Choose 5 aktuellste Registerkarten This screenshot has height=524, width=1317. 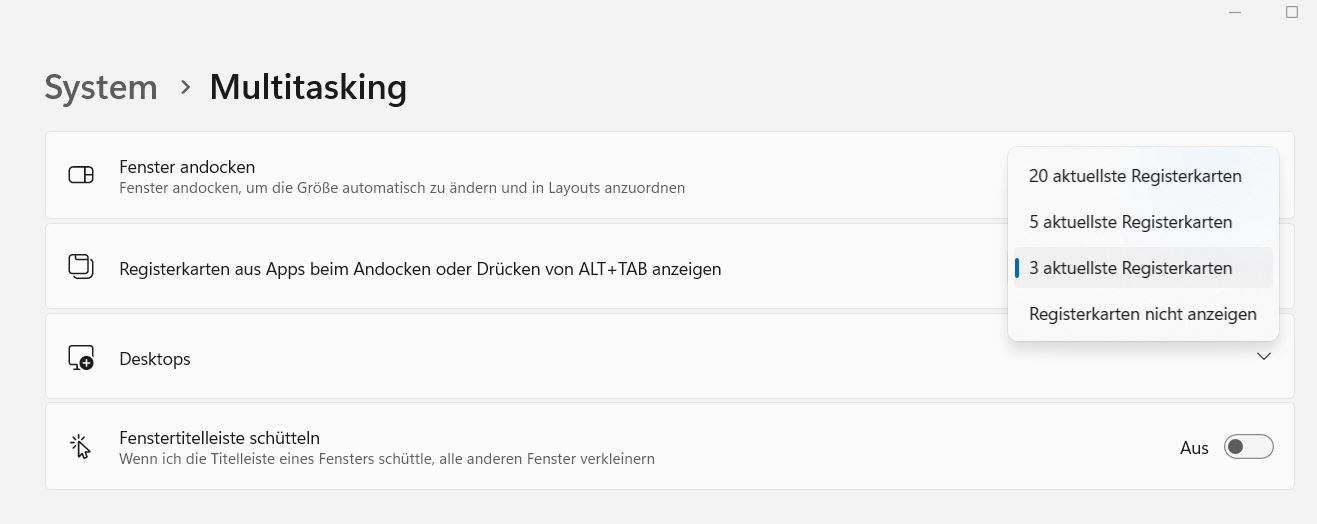(1130, 222)
